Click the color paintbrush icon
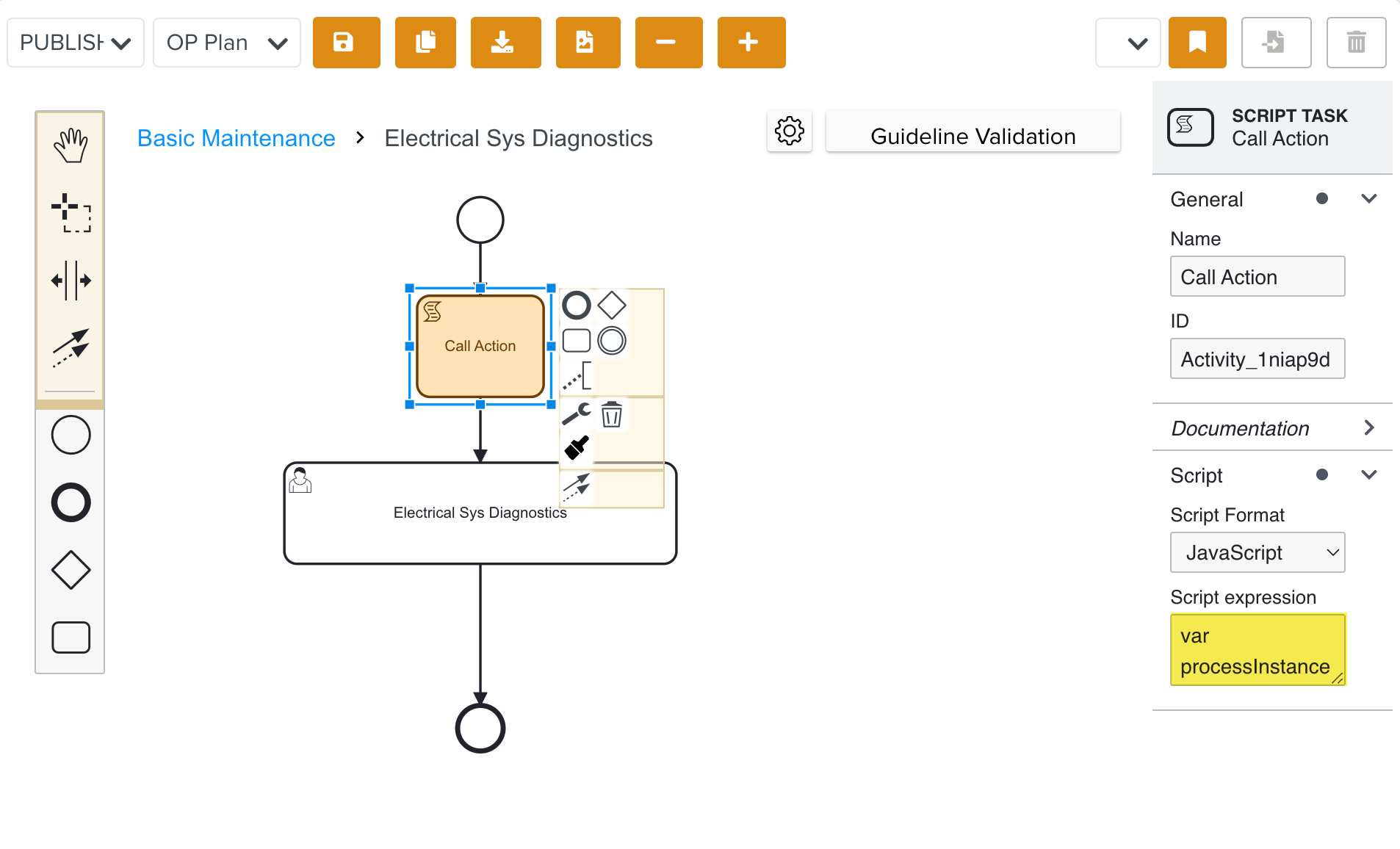The height and width of the screenshot is (849, 1400). [x=577, y=447]
